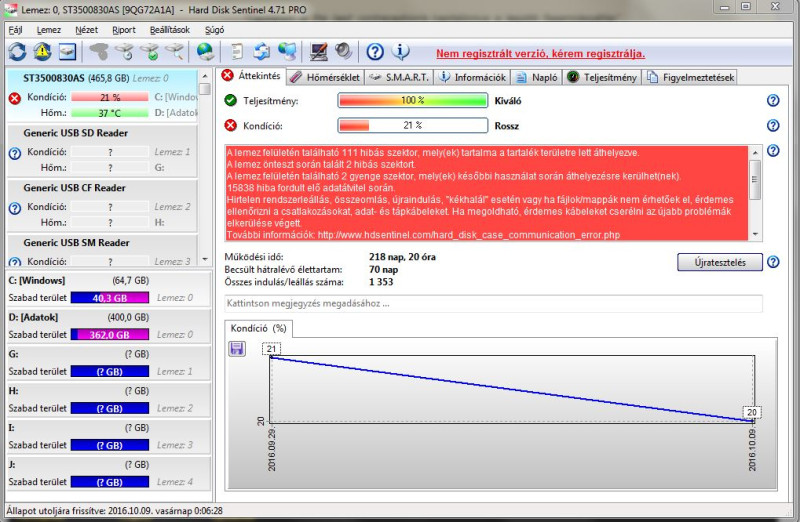Click the 21 % Kondíció bar in overview
The height and width of the screenshot is (522, 800).
(412, 125)
